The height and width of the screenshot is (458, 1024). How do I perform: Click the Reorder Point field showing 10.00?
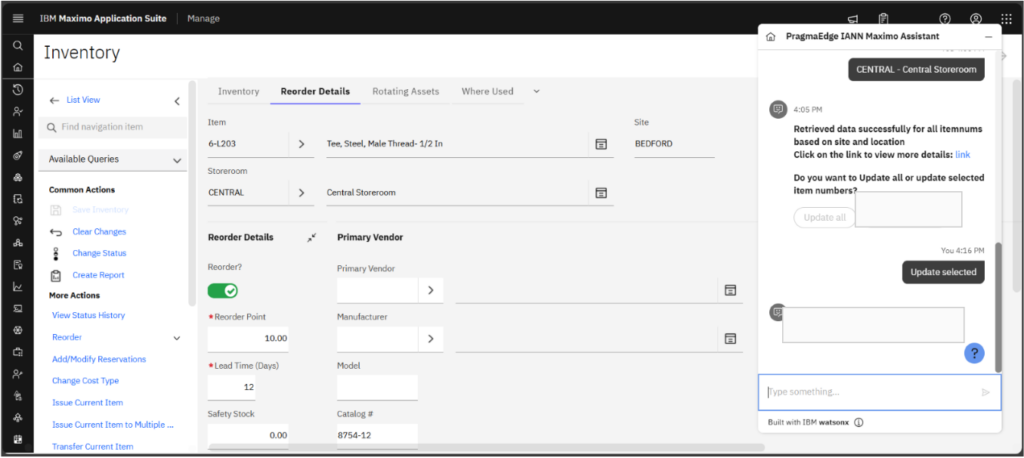(x=248, y=338)
